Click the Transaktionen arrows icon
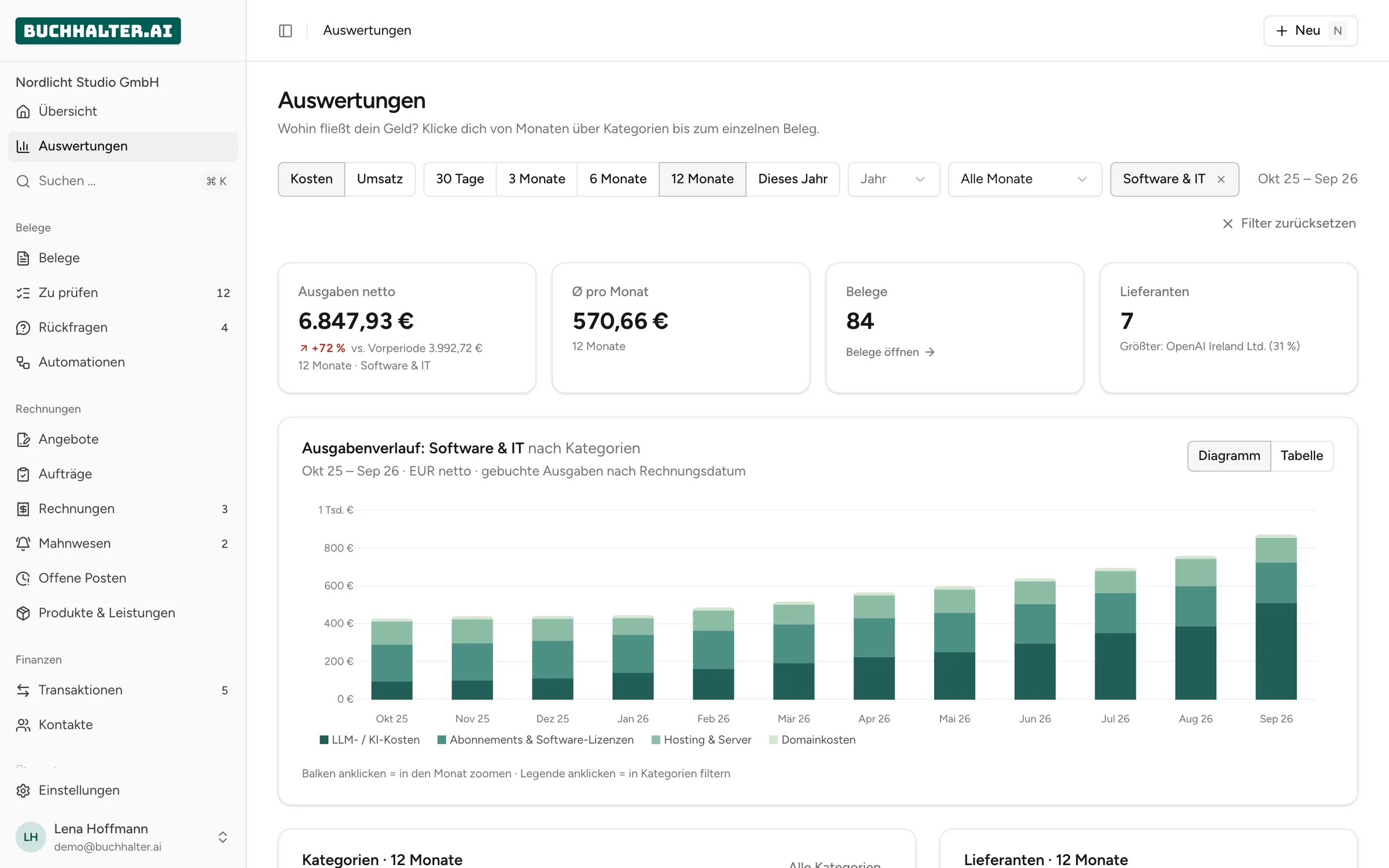Image resolution: width=1389 pixels, height=868 pixels. coord(23,690)
